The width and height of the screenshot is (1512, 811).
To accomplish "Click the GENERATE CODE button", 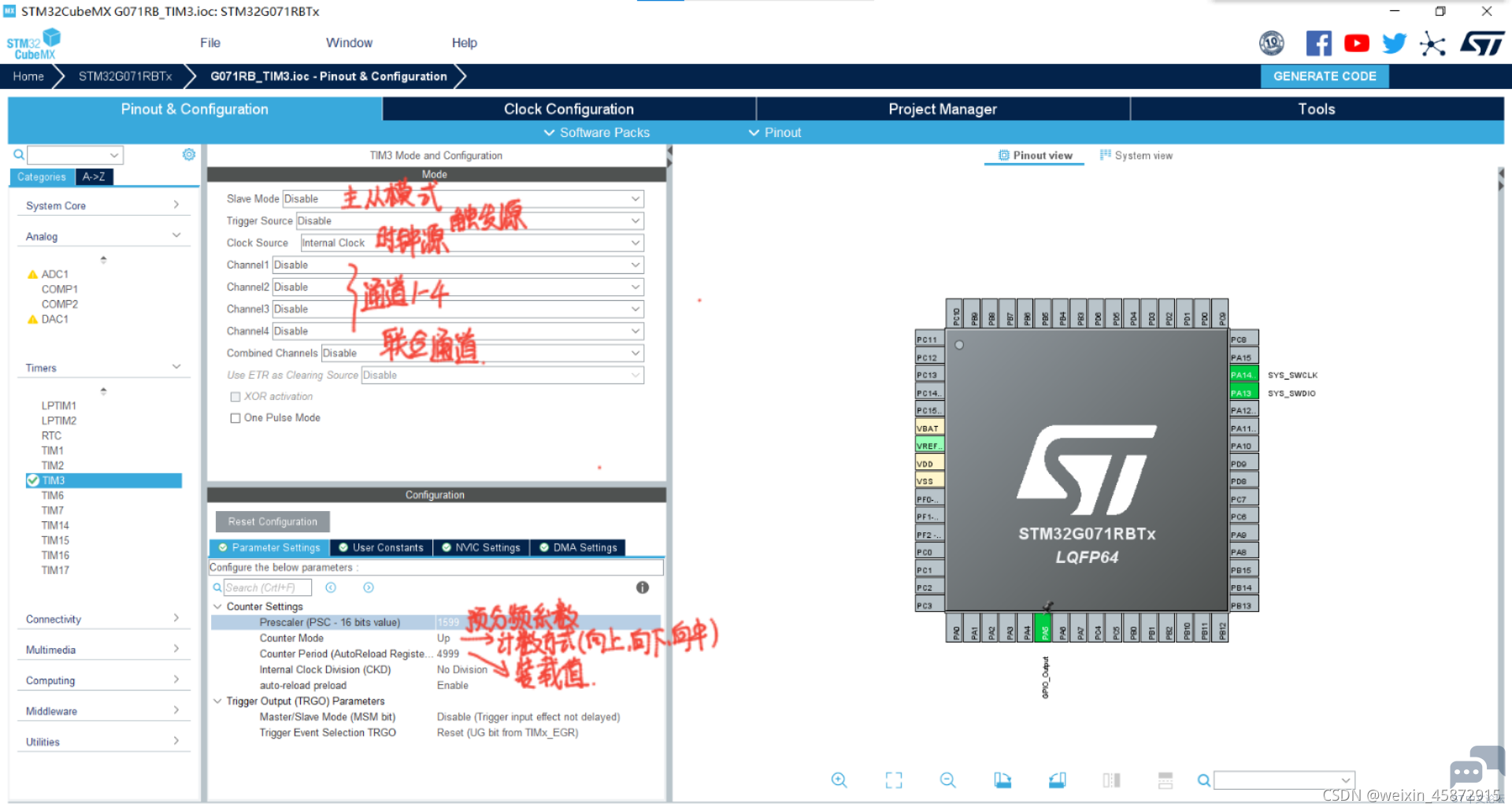I will (1325, 76).
